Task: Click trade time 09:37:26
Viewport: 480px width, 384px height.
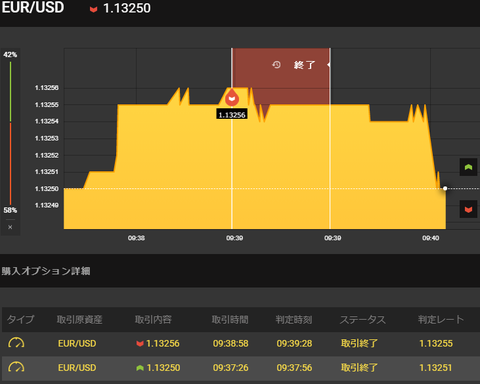Action: click(231, 368)
